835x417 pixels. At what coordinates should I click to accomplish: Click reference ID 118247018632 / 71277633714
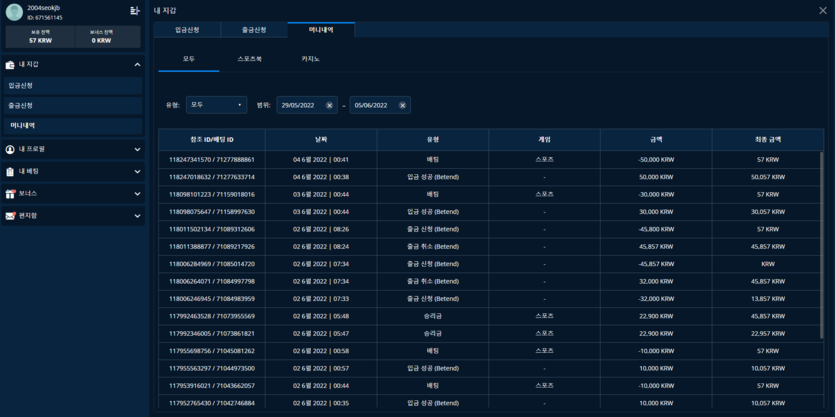(x=211, y=177)
